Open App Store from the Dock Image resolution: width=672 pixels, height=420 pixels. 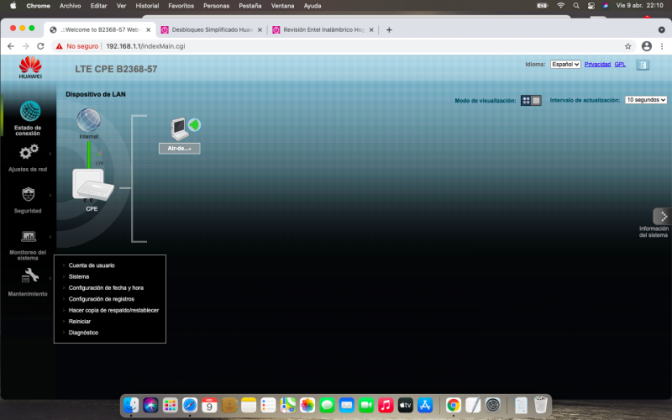[425, 405]
